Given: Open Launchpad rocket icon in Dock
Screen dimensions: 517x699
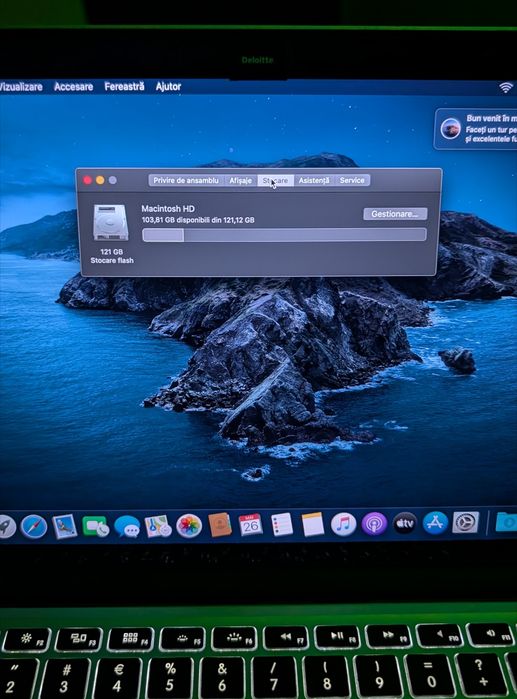Looking at the screenshot, I should pos(6,527).
